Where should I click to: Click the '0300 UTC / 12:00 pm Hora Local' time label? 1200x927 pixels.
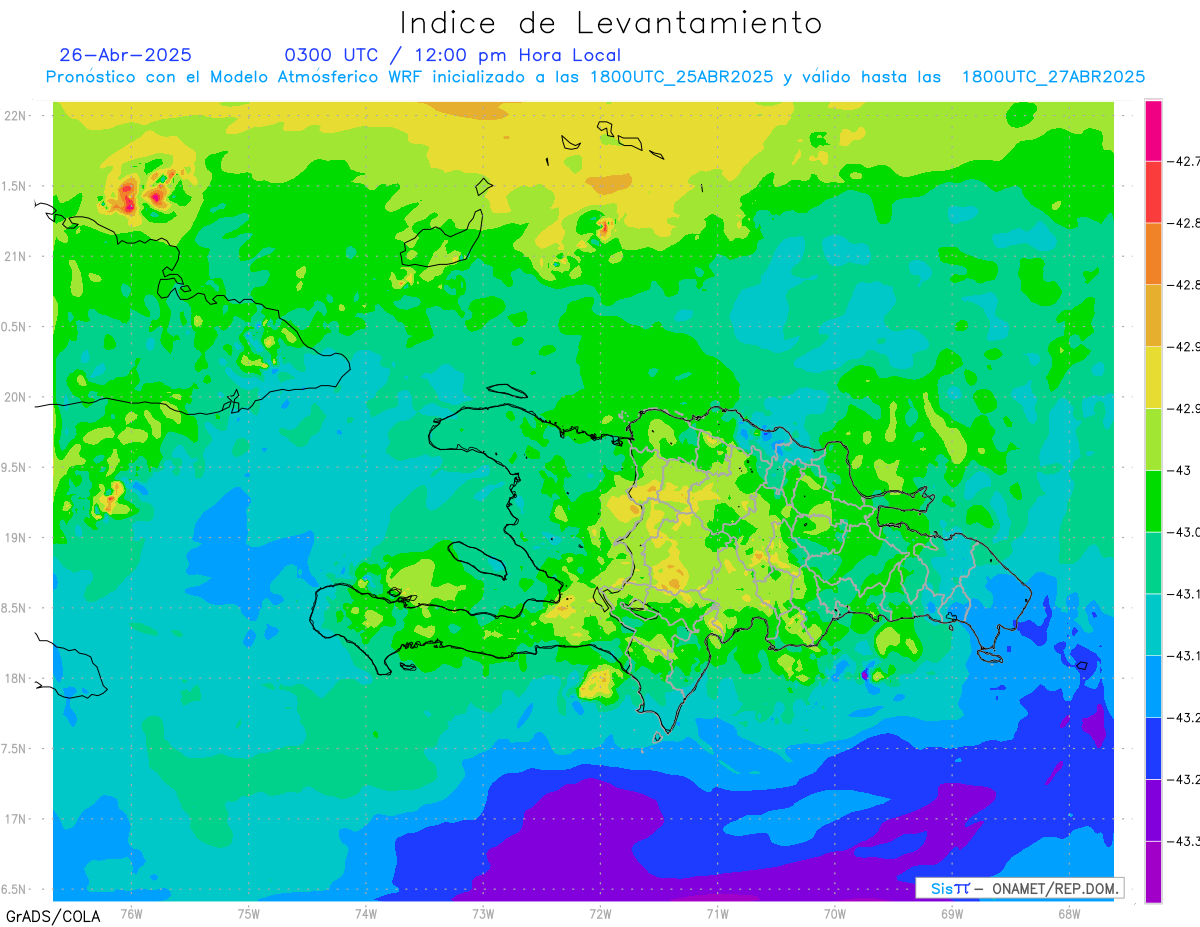(x=453, y=55)
